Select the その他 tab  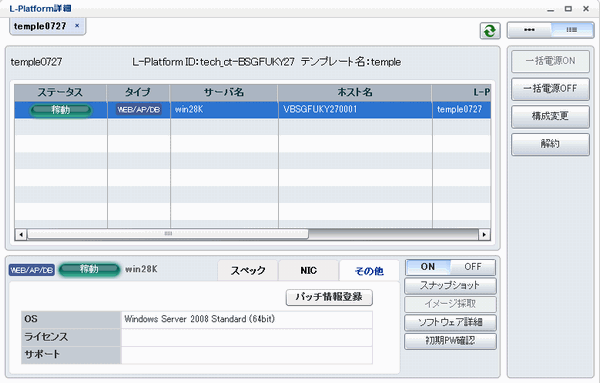(x=369, y=271)
